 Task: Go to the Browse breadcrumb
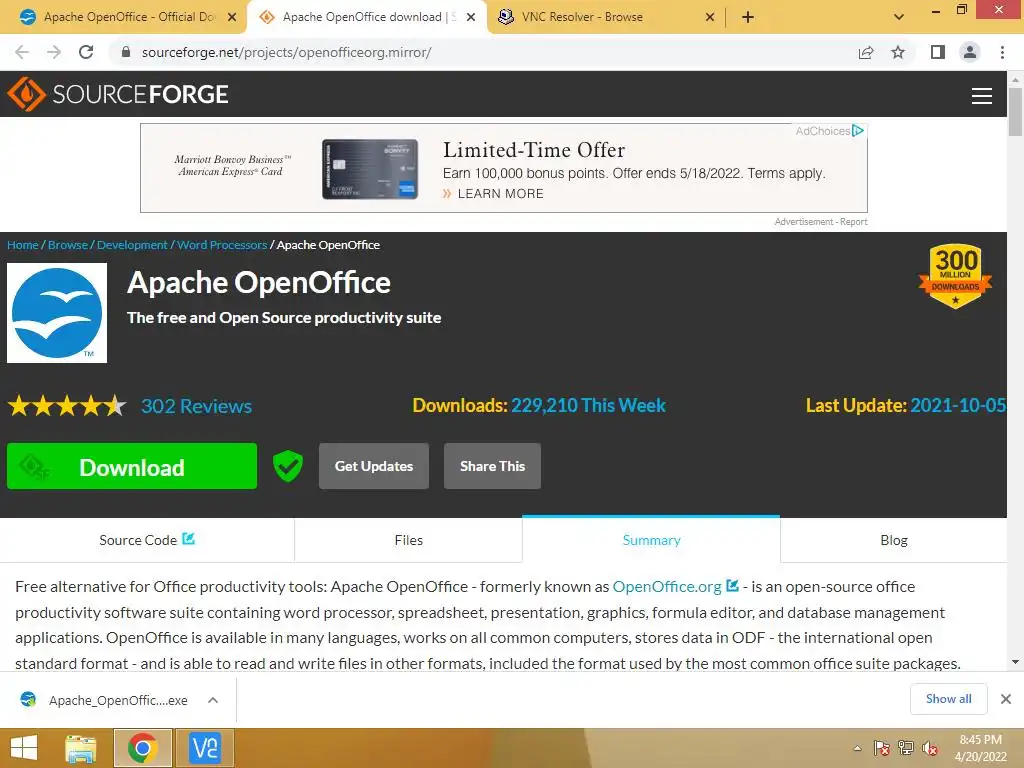click(x=68, y=245)
